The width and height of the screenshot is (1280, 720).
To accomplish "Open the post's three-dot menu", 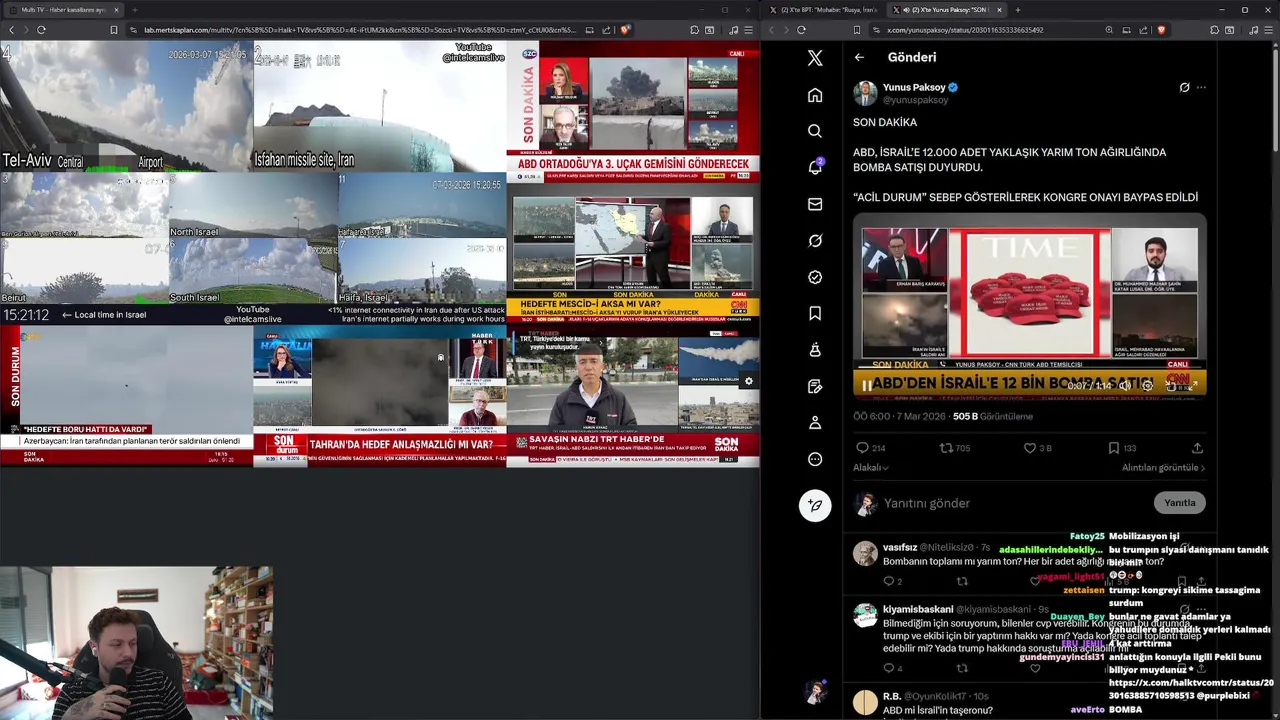I will click(x=1201, y=87).
